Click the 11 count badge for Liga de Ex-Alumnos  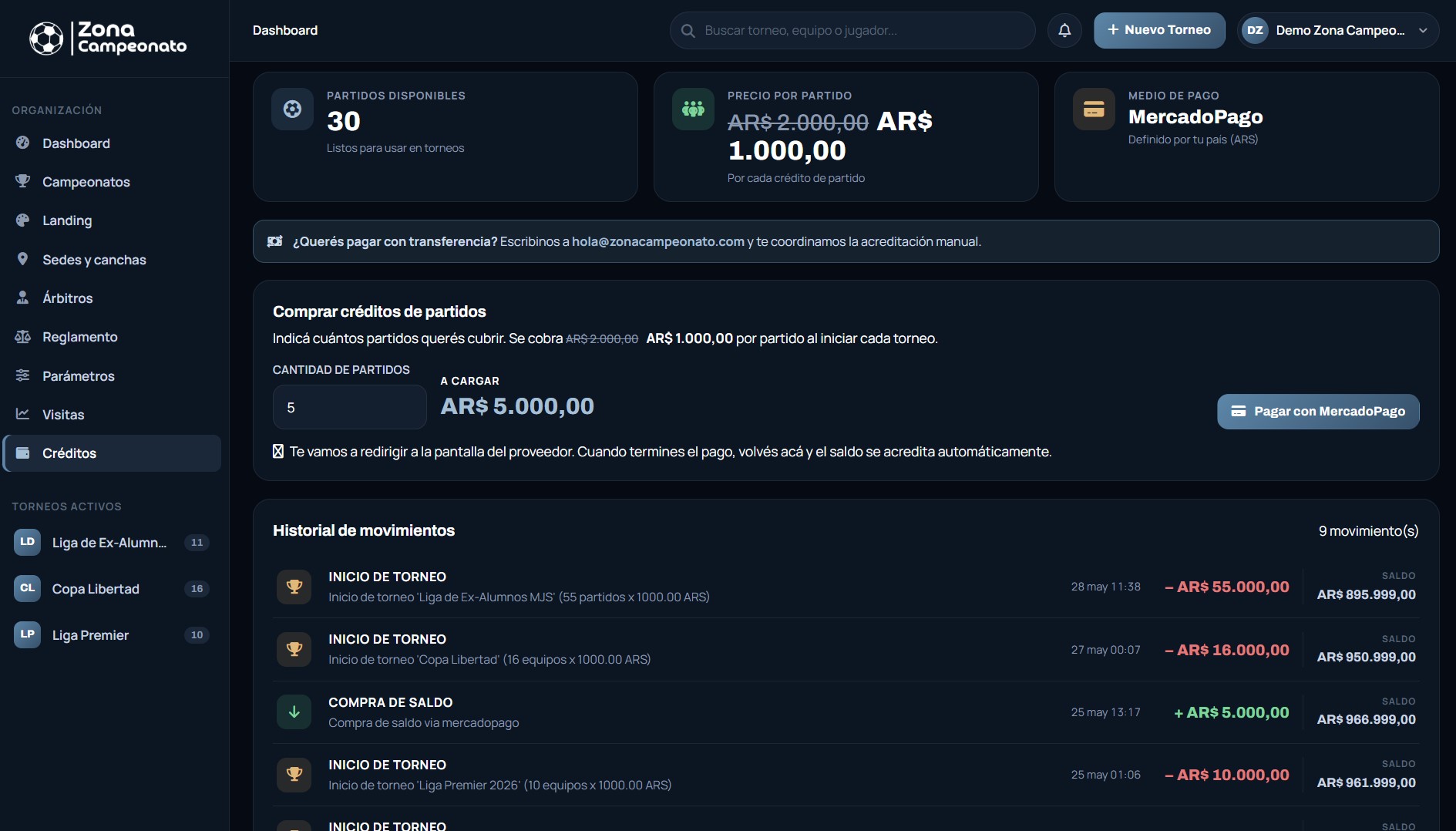click(197, 543)
